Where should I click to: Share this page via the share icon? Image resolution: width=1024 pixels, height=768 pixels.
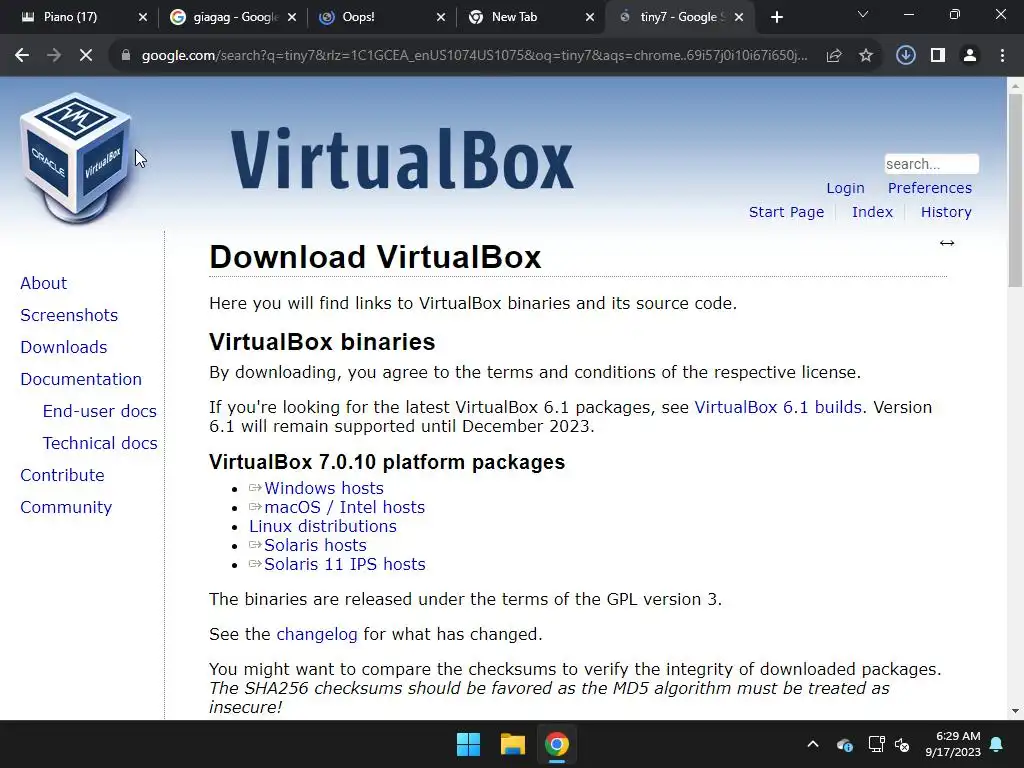(834, 56)
